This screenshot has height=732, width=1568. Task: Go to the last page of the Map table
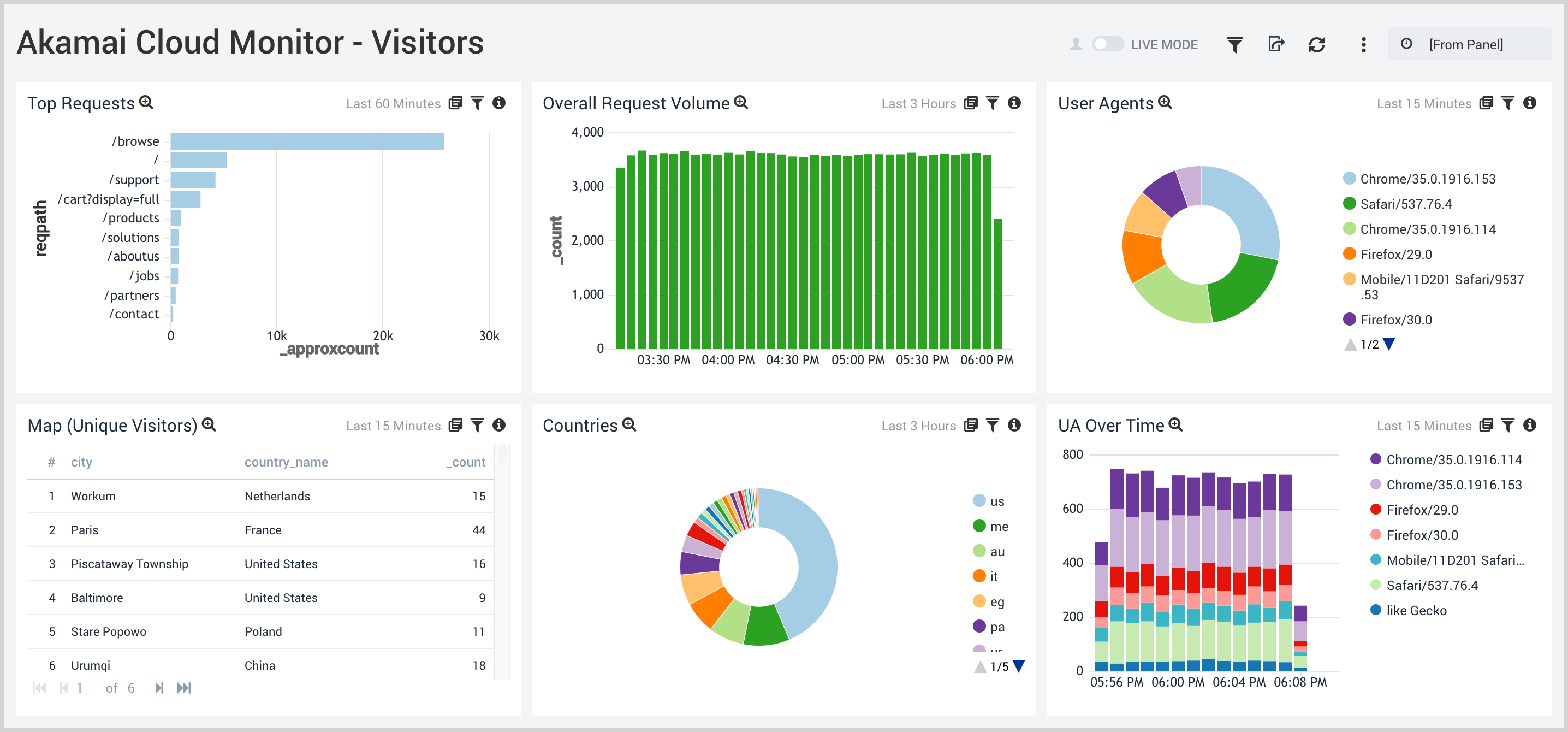185,688
